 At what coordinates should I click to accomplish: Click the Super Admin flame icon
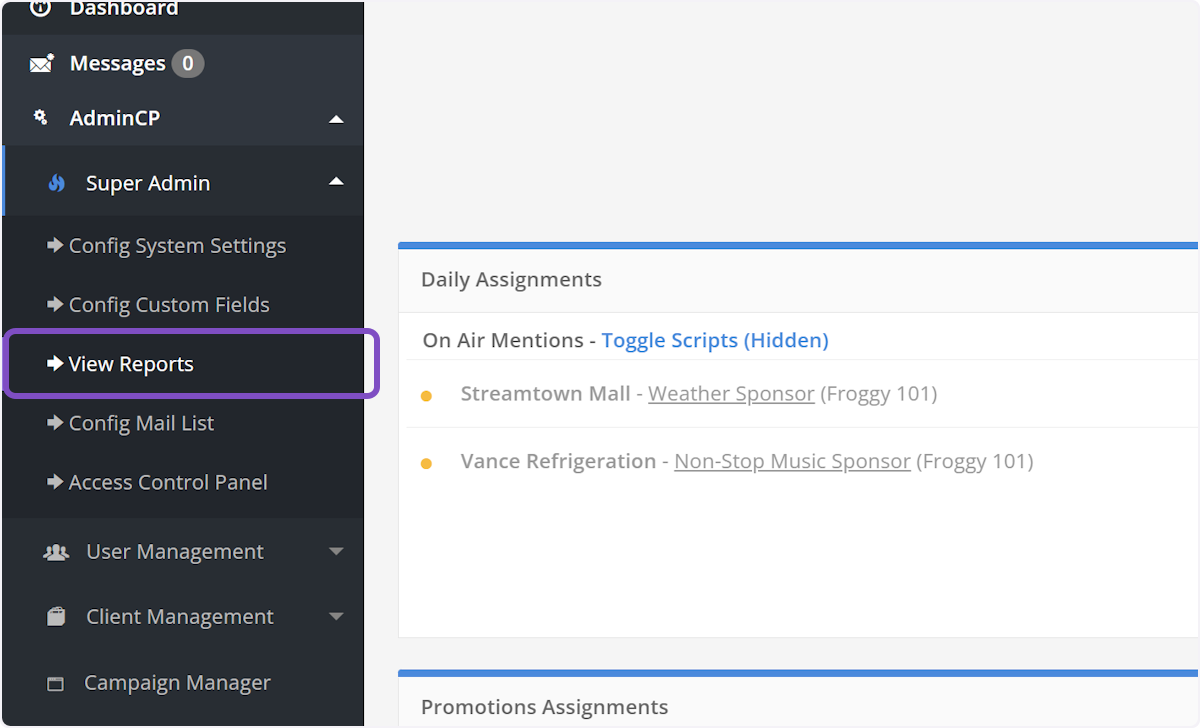point(57,183)
